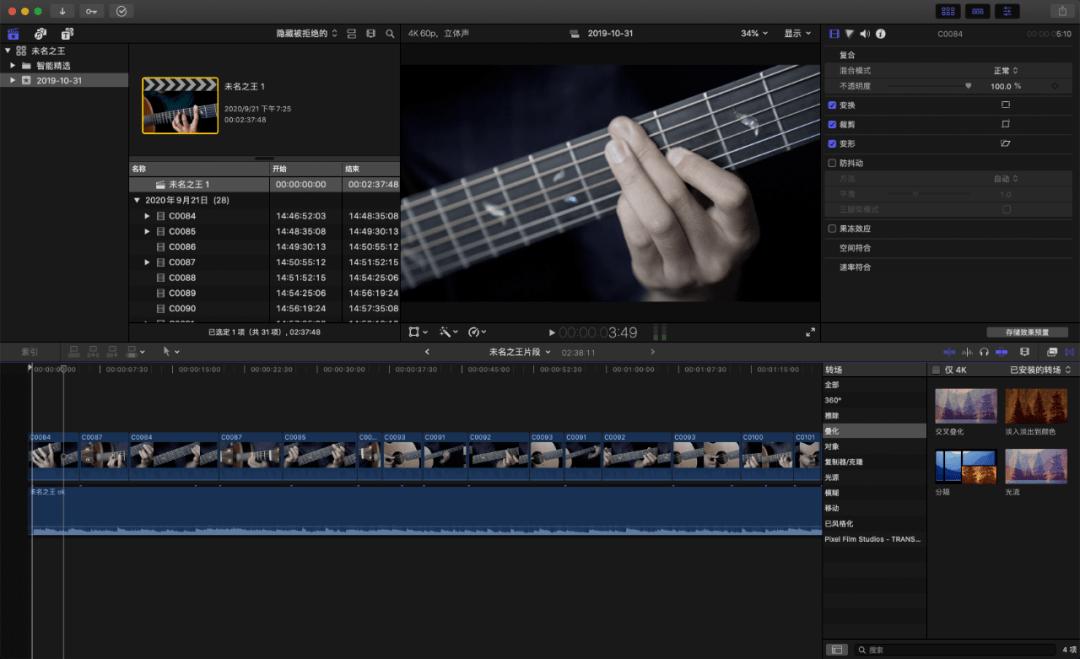Screen dimensions: 1080x659
Task: Click the import media arrow button
Action: coord(63,11)
